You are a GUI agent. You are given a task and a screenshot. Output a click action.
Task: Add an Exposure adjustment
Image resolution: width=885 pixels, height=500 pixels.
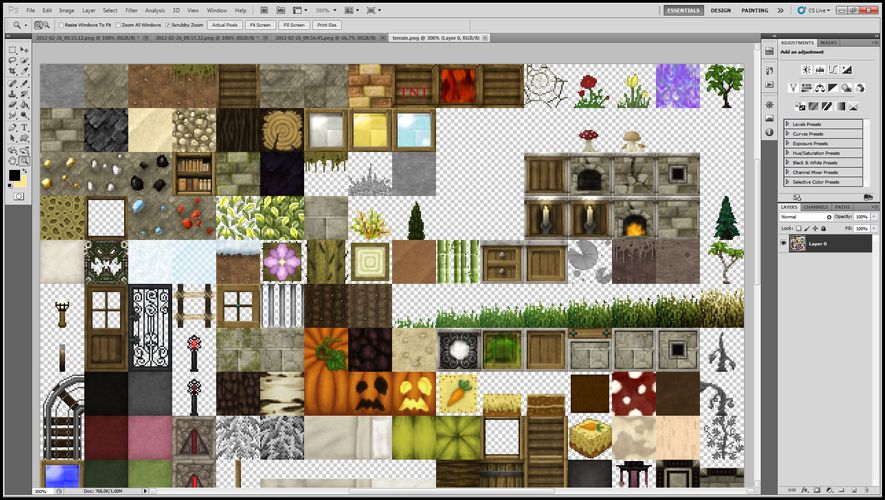pyautogui.click(x=847, y=69)
